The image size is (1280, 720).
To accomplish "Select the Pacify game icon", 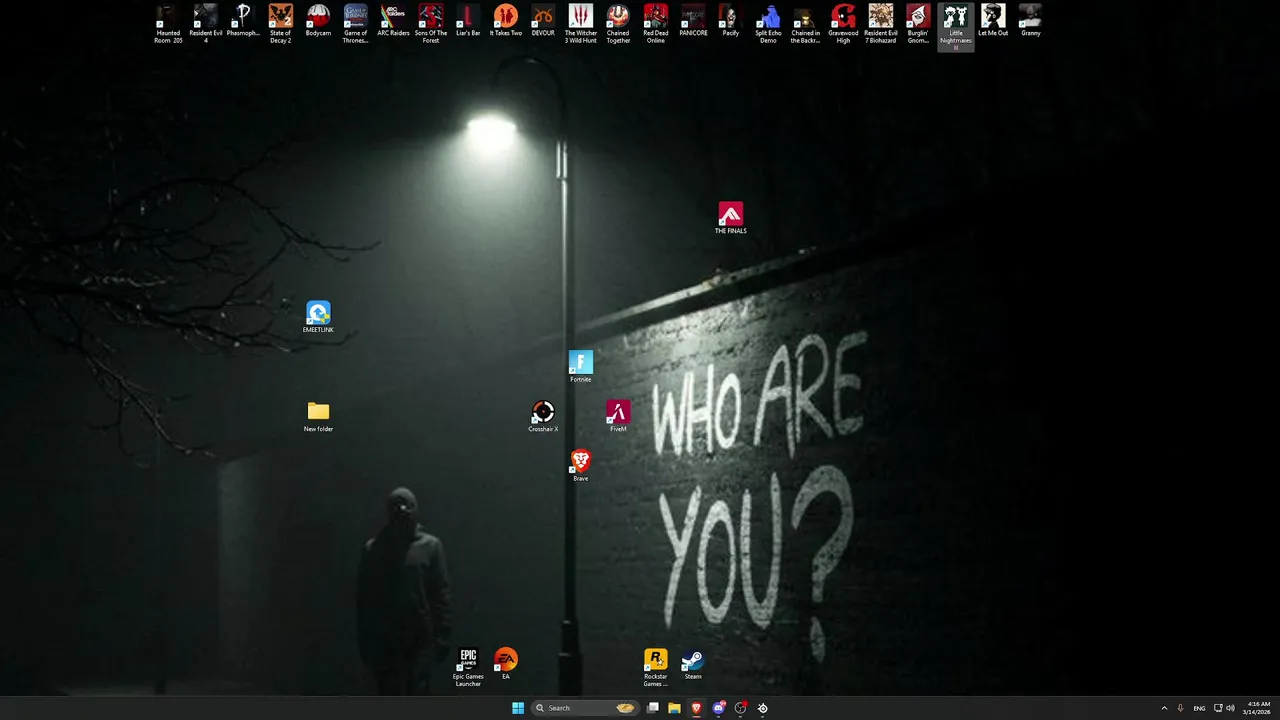I will click(x=731, y=20).
